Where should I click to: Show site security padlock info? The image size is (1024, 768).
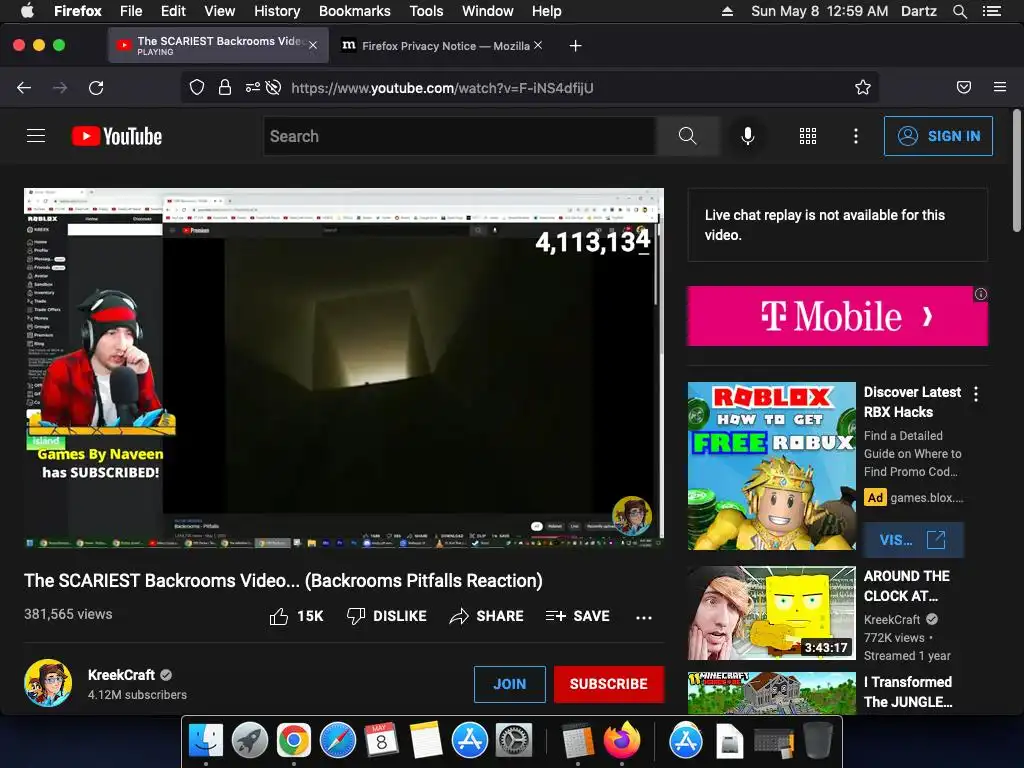[x=225, y=88]
